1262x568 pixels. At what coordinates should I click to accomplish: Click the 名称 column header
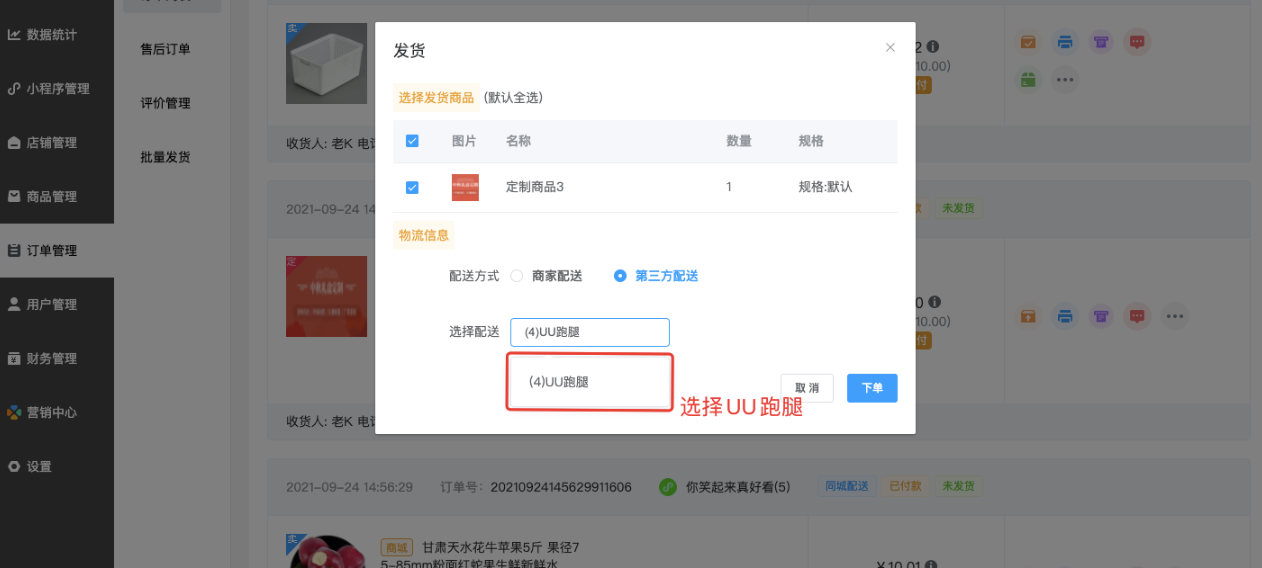point(518,141)
